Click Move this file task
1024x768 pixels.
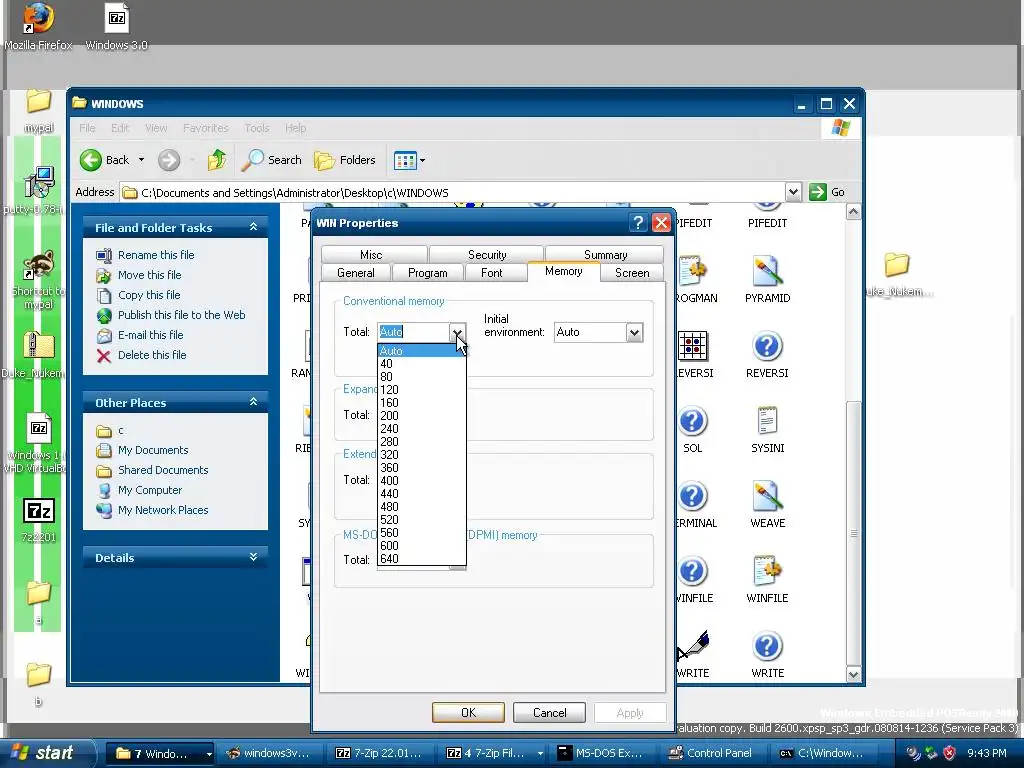pyautogui.click(x=149, y=275)
